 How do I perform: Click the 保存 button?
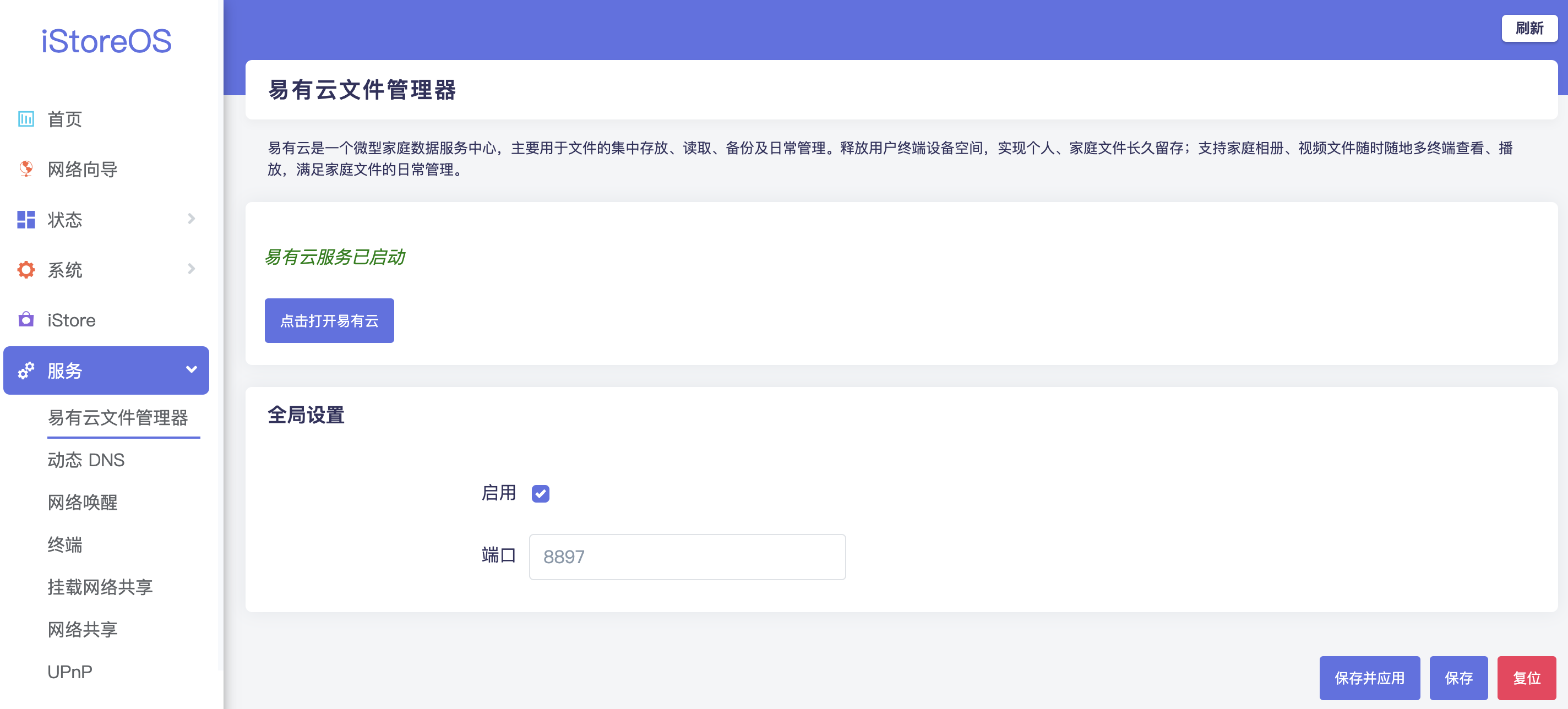[x=1458, y=678]
